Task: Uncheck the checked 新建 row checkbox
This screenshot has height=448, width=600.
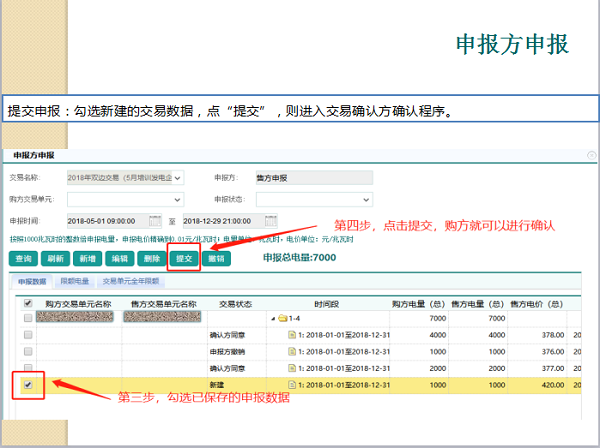Action: tap(28, 384)
